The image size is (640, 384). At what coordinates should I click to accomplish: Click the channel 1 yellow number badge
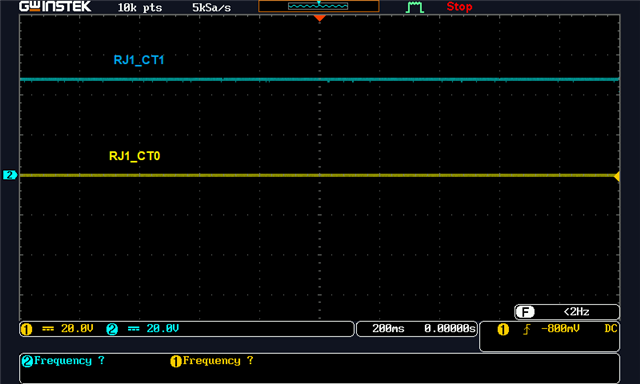click(27, 329)
